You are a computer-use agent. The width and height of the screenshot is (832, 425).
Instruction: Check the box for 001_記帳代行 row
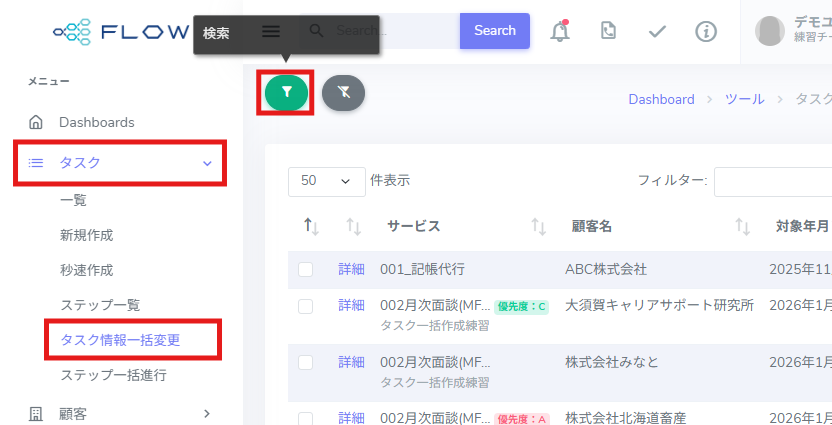coord(305,269)
